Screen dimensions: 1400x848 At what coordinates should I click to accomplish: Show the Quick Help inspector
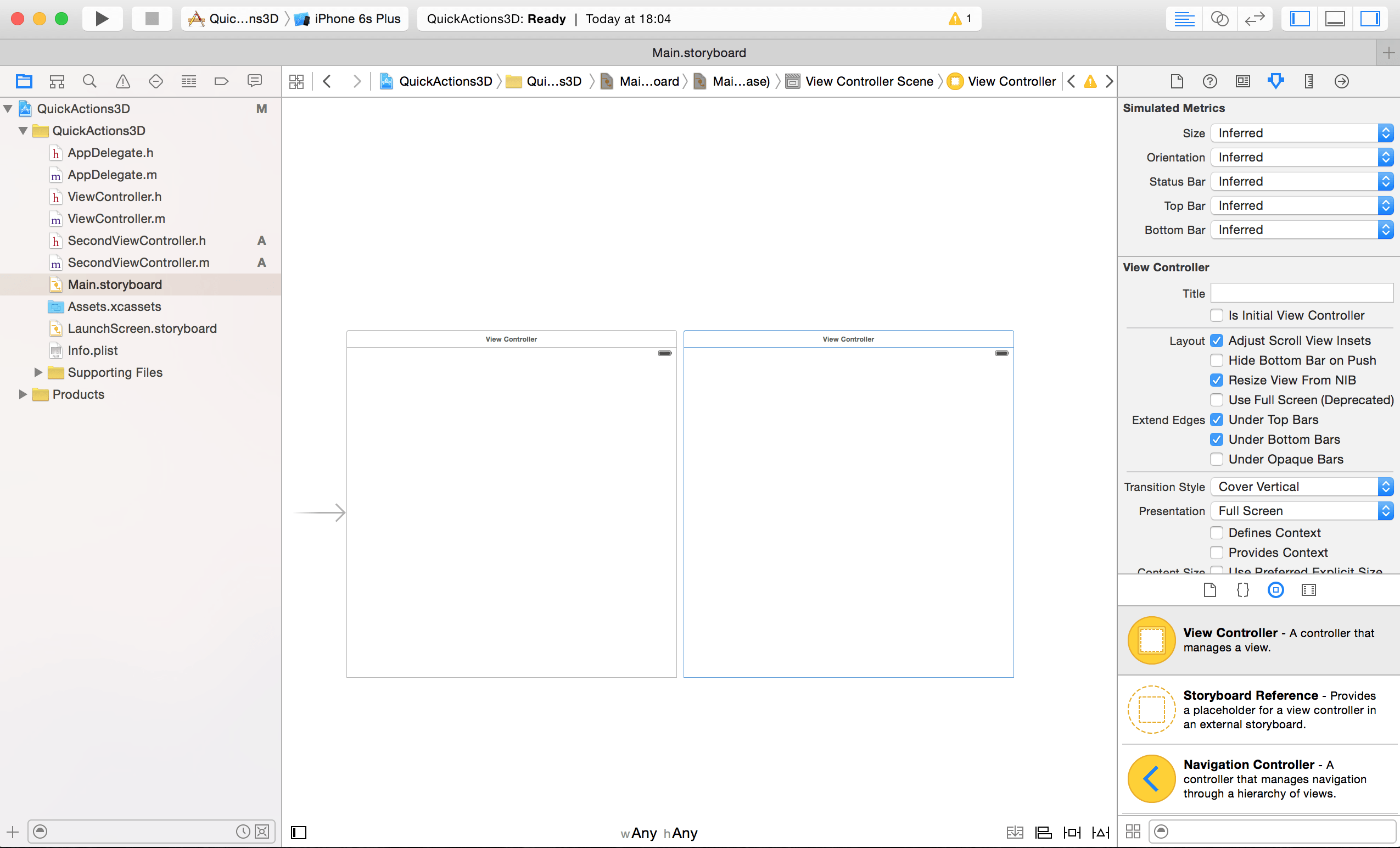pyautogui.click(x=1209, y=81)
